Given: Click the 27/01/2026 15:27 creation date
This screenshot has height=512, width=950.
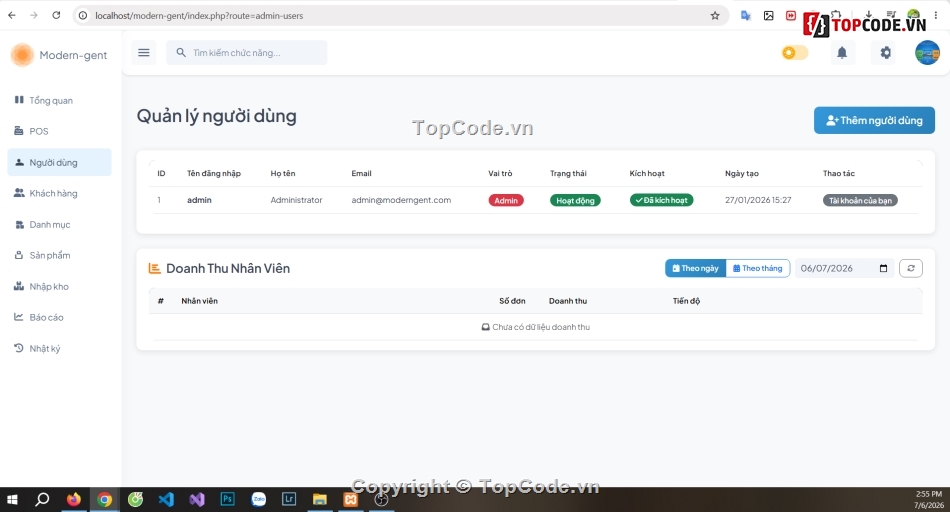Looking at the screenshot, I should 758,200.
